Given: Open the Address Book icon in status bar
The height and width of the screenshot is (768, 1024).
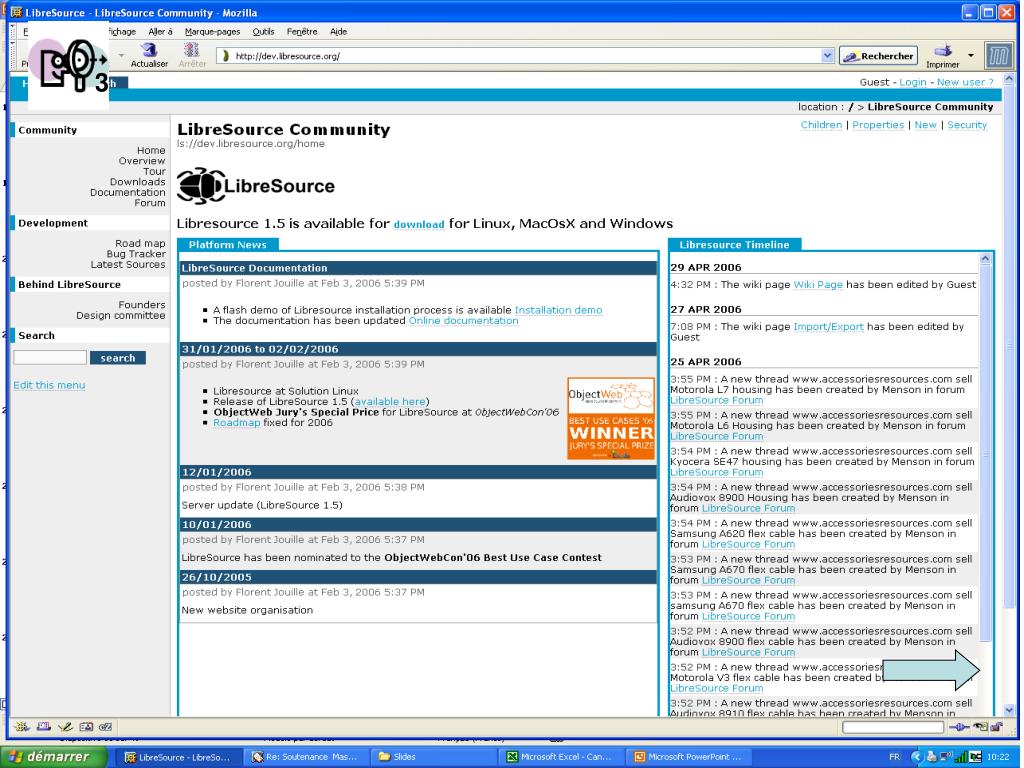Looking at the screenshot, I should (86, 726).
